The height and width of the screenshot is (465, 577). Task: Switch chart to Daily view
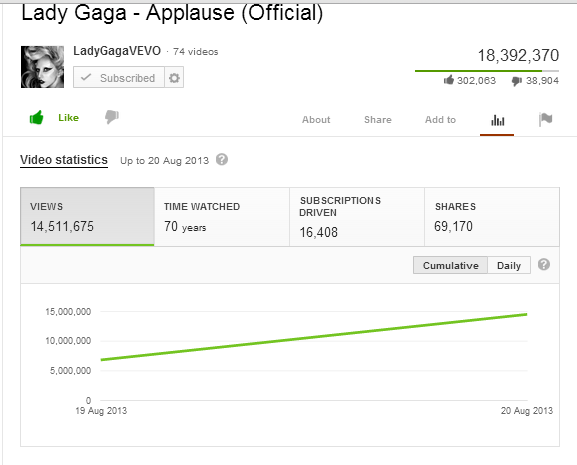click(x=509, y=265)
